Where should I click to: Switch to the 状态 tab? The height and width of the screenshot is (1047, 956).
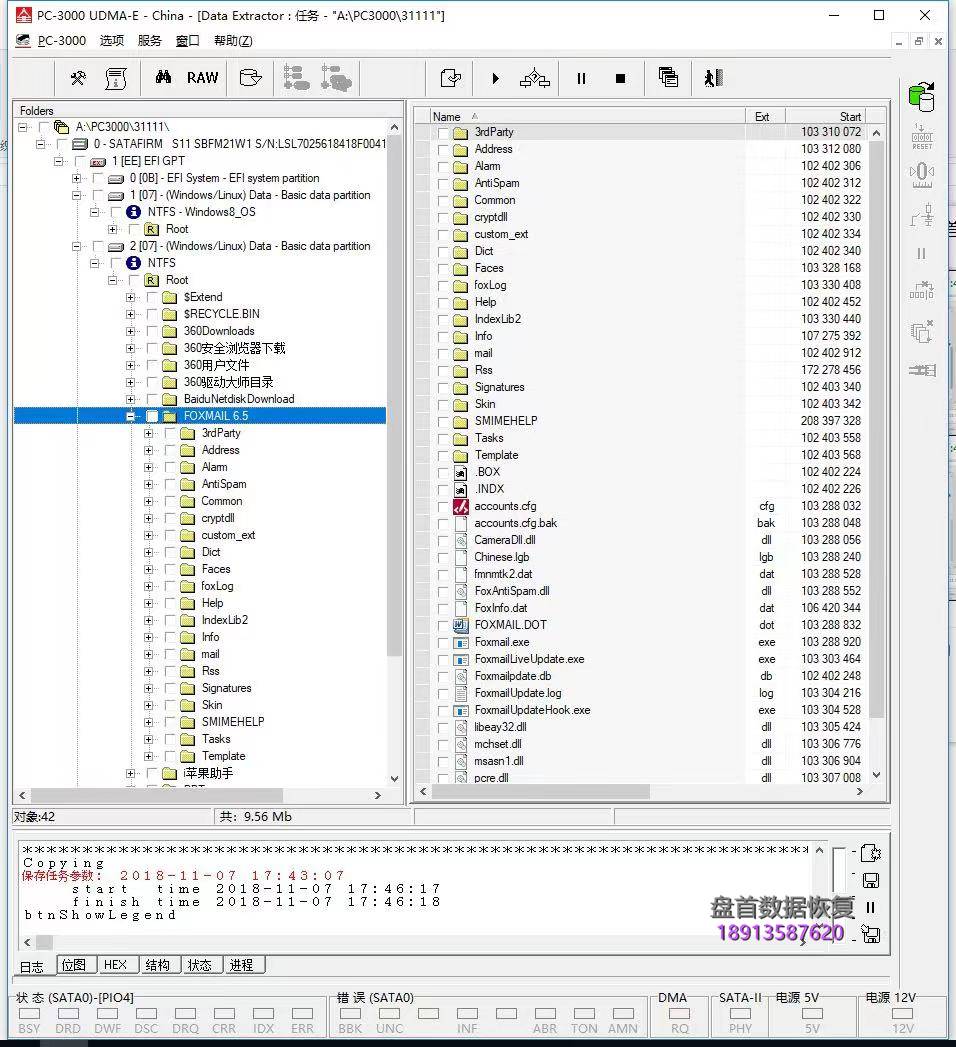(x=200, y=965)
